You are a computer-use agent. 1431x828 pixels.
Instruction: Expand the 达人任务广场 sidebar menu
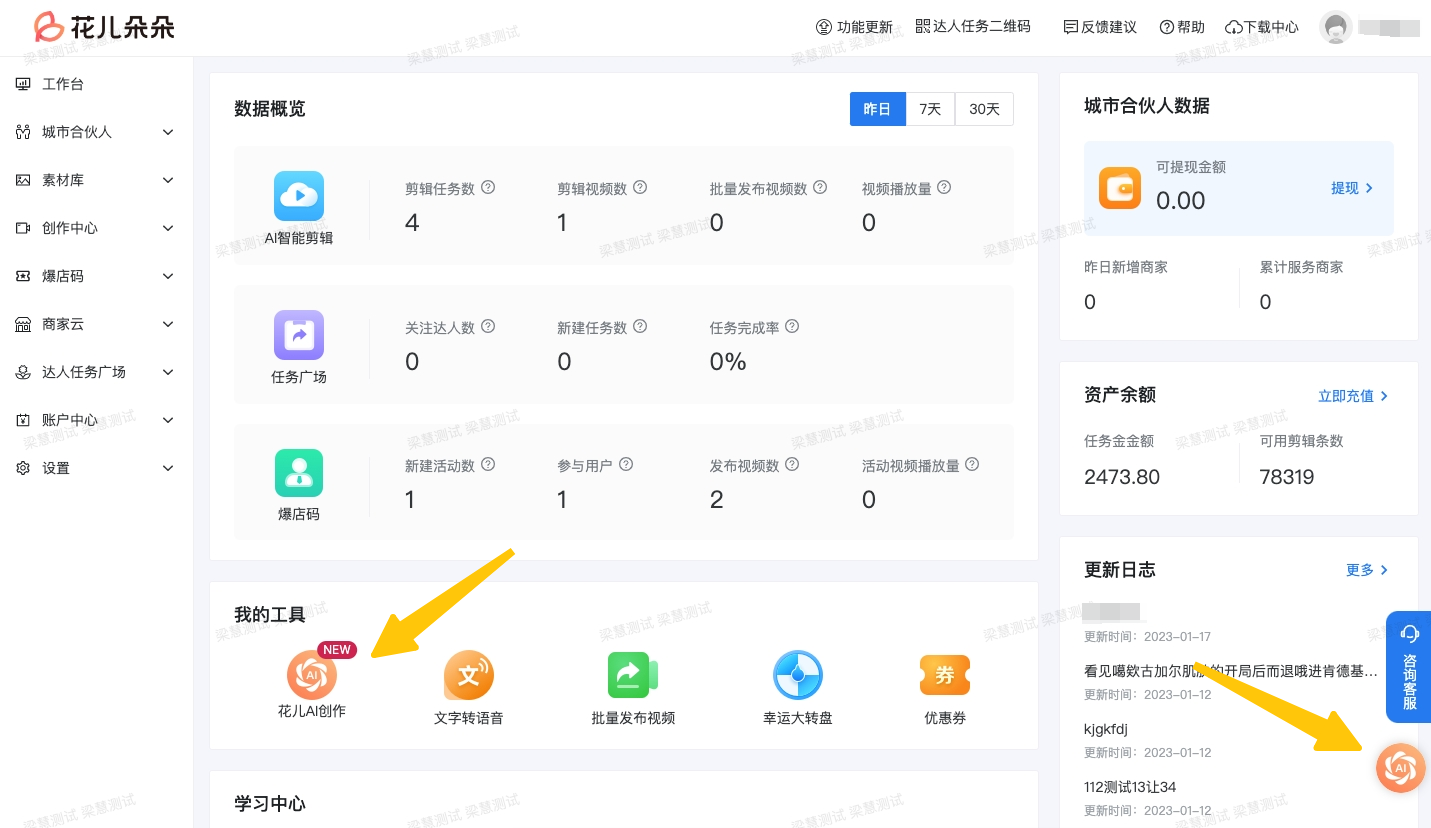click(96, 372)
